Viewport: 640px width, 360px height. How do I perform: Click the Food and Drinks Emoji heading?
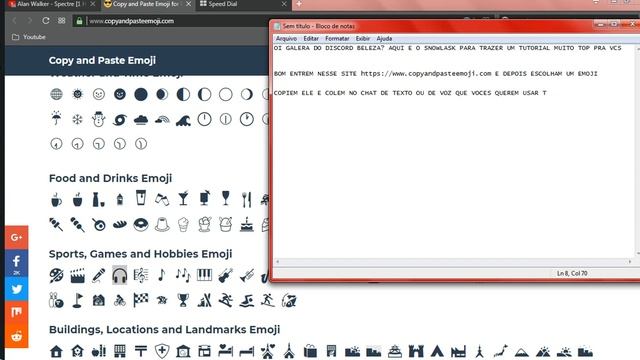110,178
